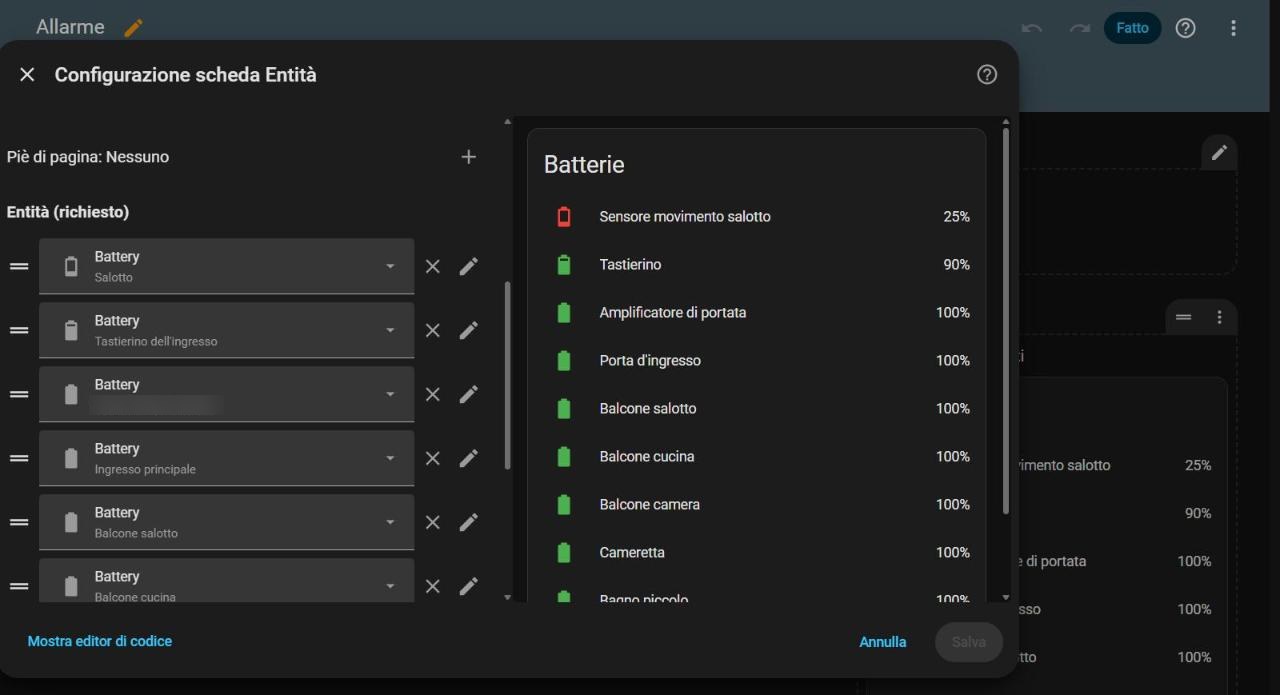The height and width of the screenshot is (695, 1280).
Task: Select the Salotto Battery entity field
Action: coord(226,266)
